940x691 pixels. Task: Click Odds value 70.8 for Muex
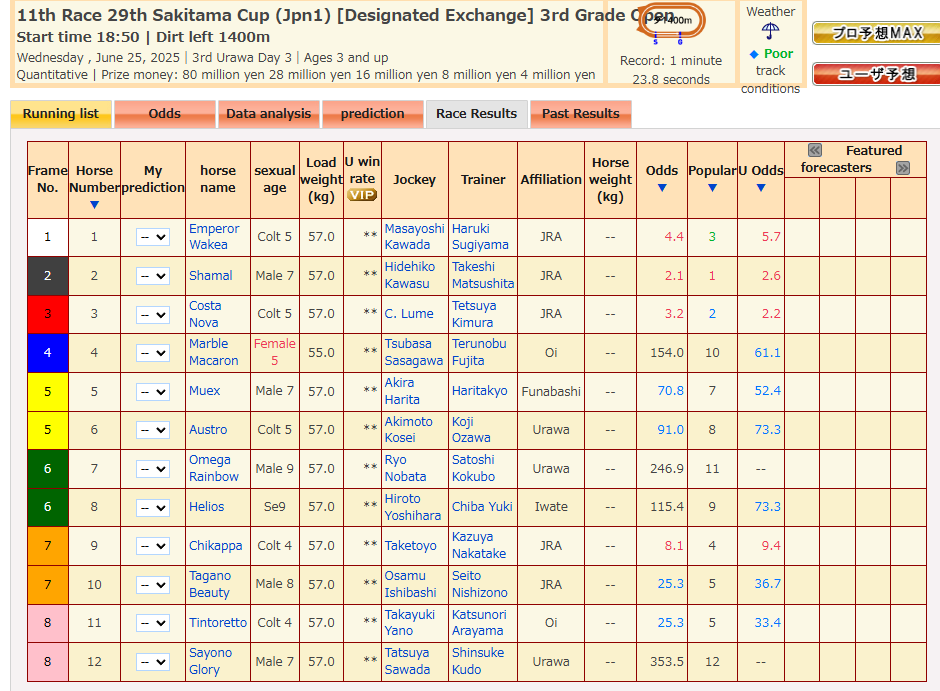(x=670, y=391)
